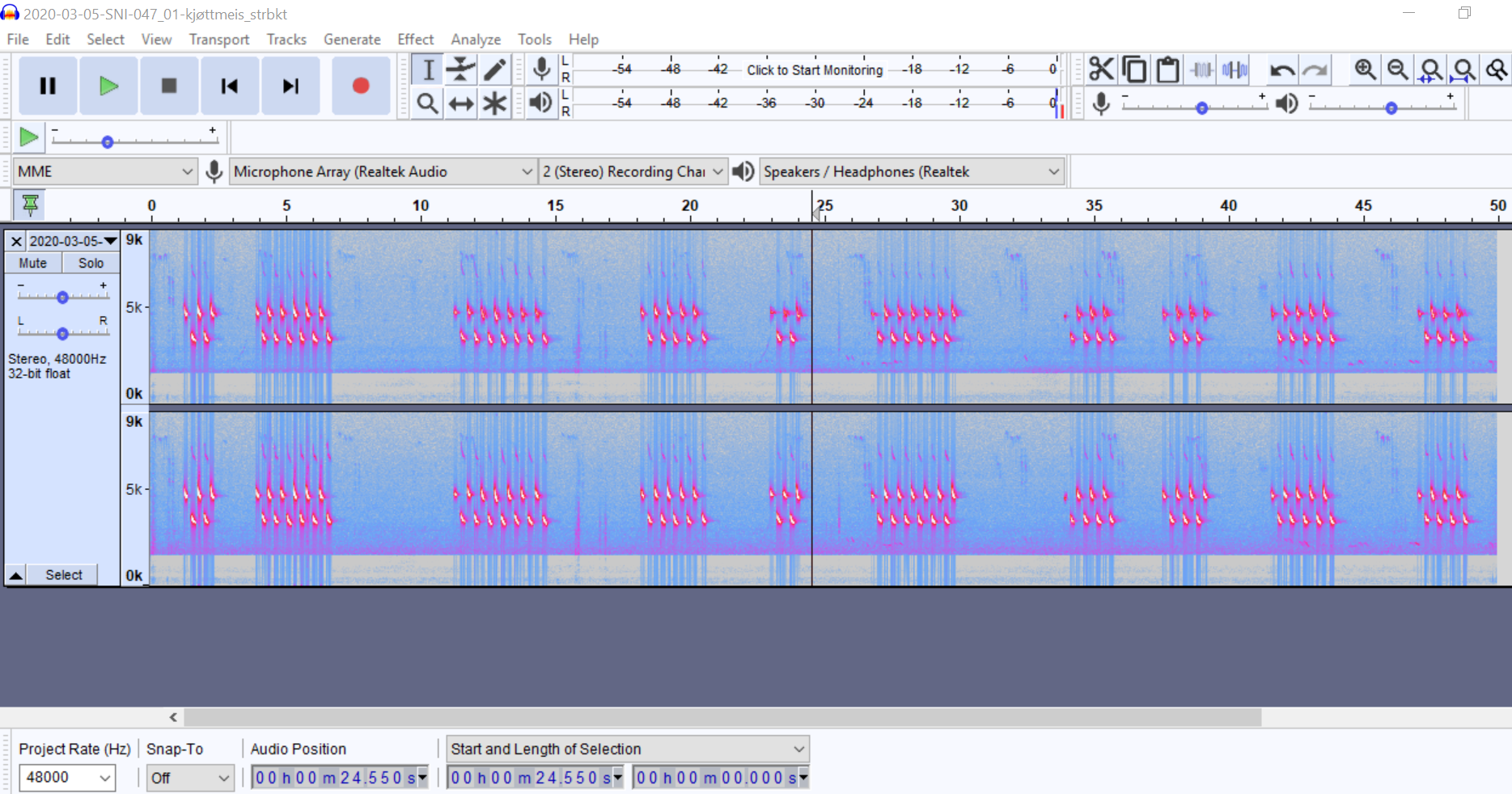Select the Envelope tool
This screenshot has width=1512, height=794.
tap(461, 70)
